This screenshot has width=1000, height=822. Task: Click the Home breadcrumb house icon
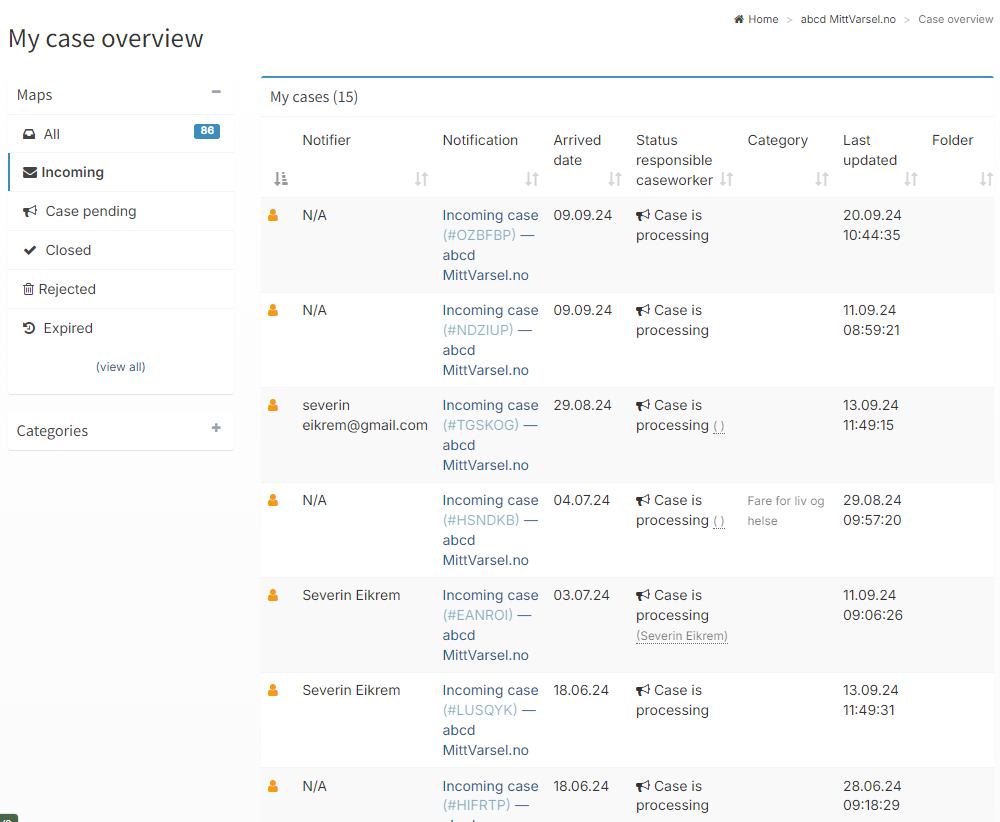pyautogui.click(x=739, y=19)
